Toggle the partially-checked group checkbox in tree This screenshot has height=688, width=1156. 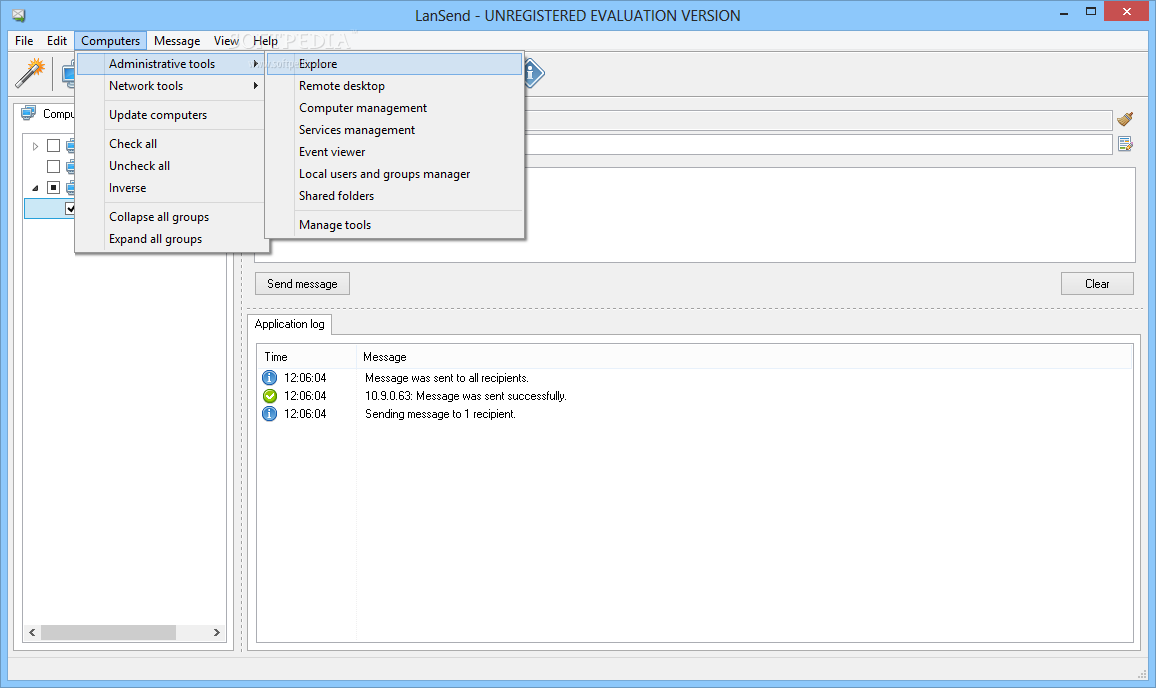pyautogui.click(x=53, y=187)
